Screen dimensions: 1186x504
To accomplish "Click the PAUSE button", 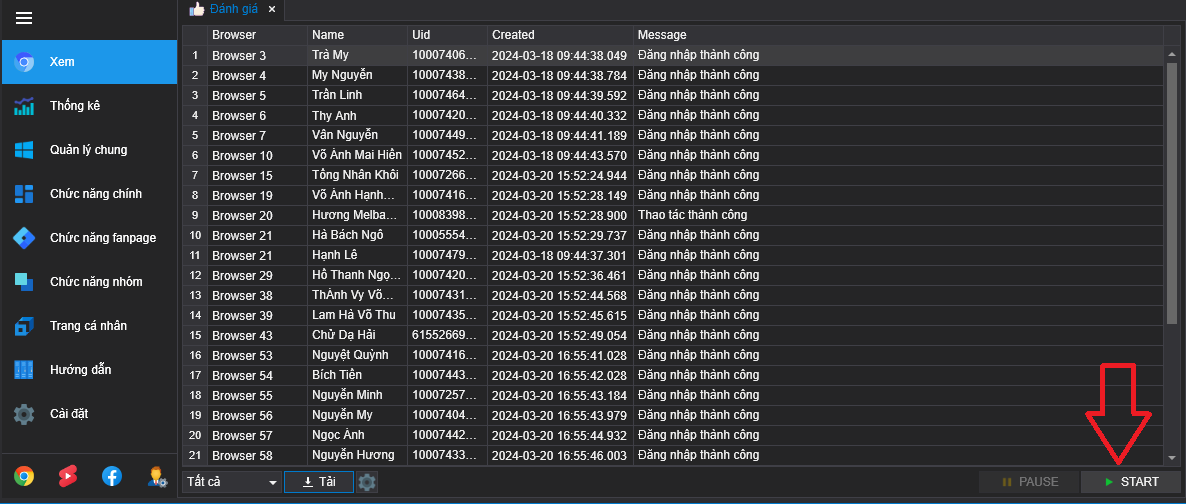I will tap(1029, 482).
